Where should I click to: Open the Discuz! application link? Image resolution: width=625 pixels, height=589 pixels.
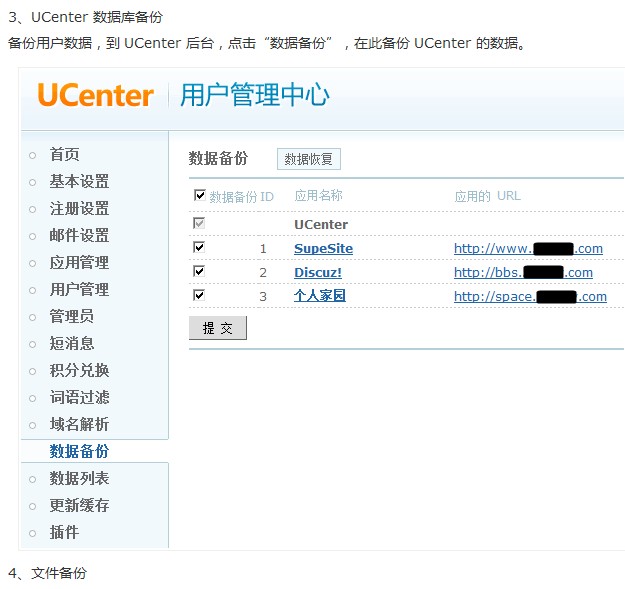tap(318, 273)
